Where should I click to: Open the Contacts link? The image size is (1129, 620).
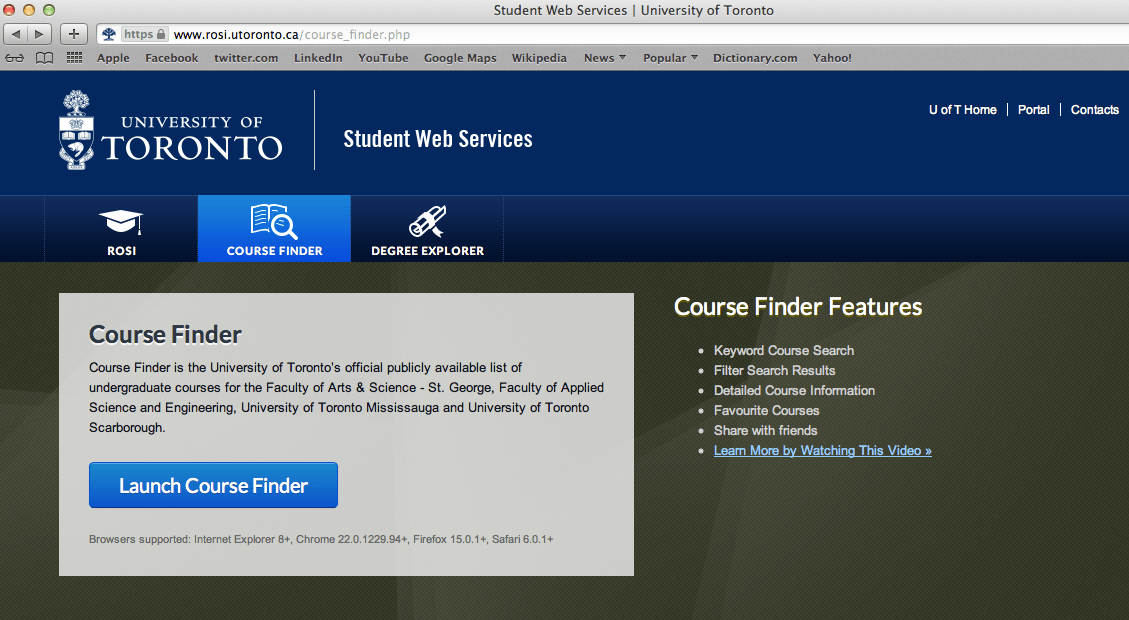(1094, 109)
